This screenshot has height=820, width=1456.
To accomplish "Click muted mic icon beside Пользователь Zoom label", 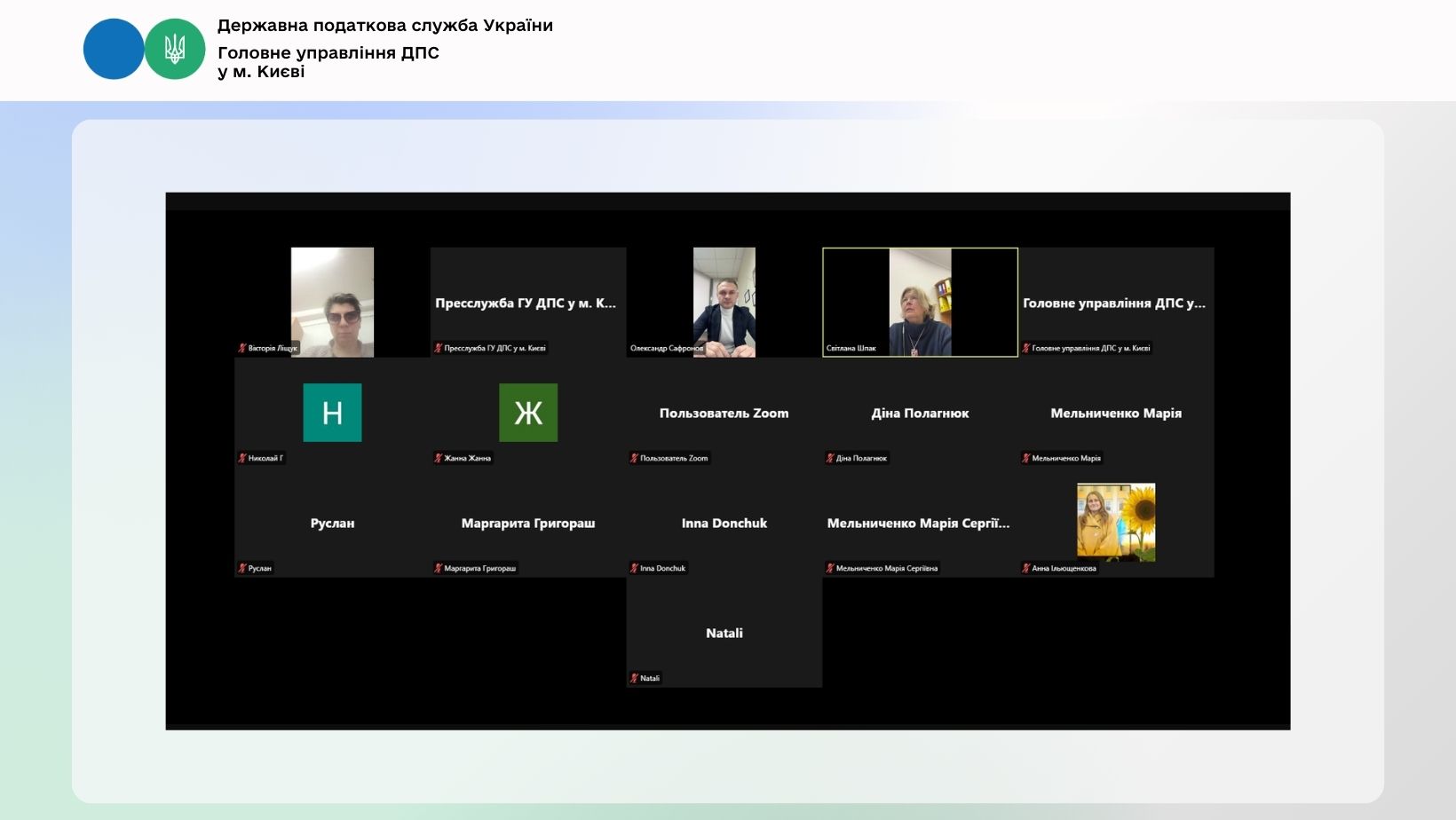I will 634,458.
